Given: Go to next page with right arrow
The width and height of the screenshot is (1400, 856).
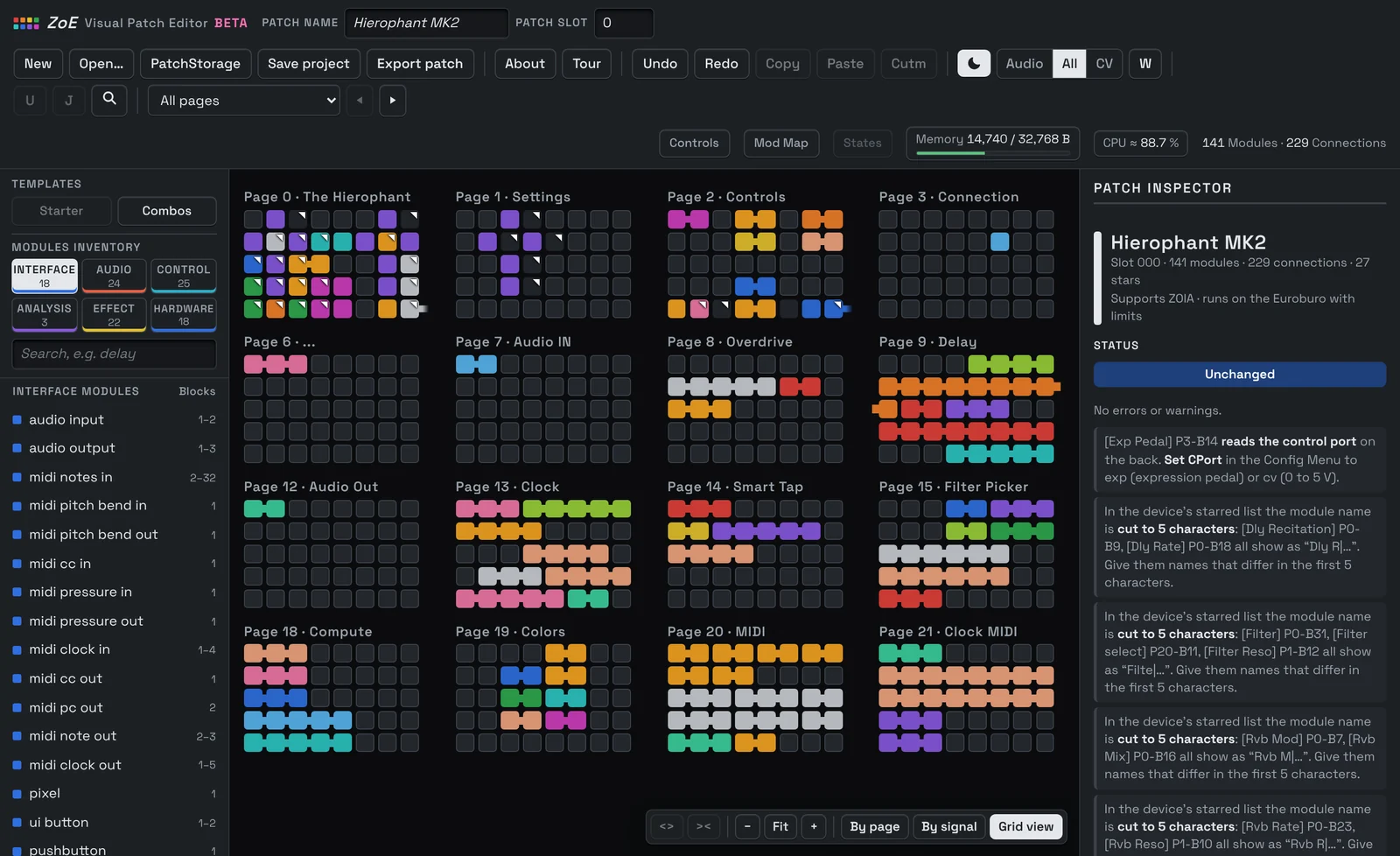Looking at the screenshot, I should point(392,101).
